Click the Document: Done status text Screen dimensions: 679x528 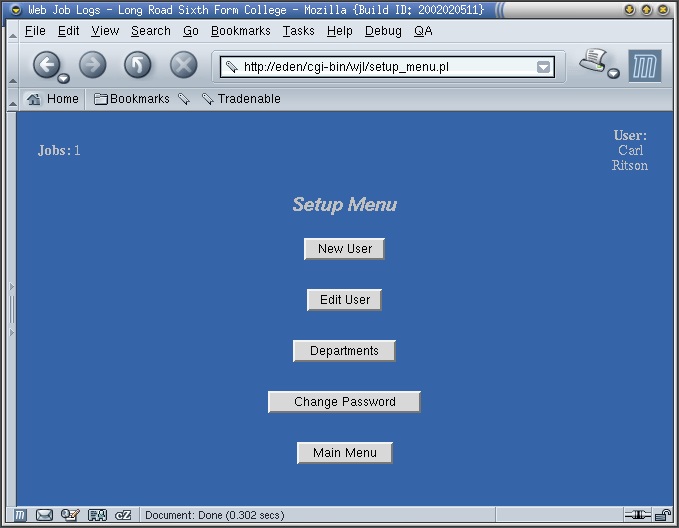[x=214, y=515]
